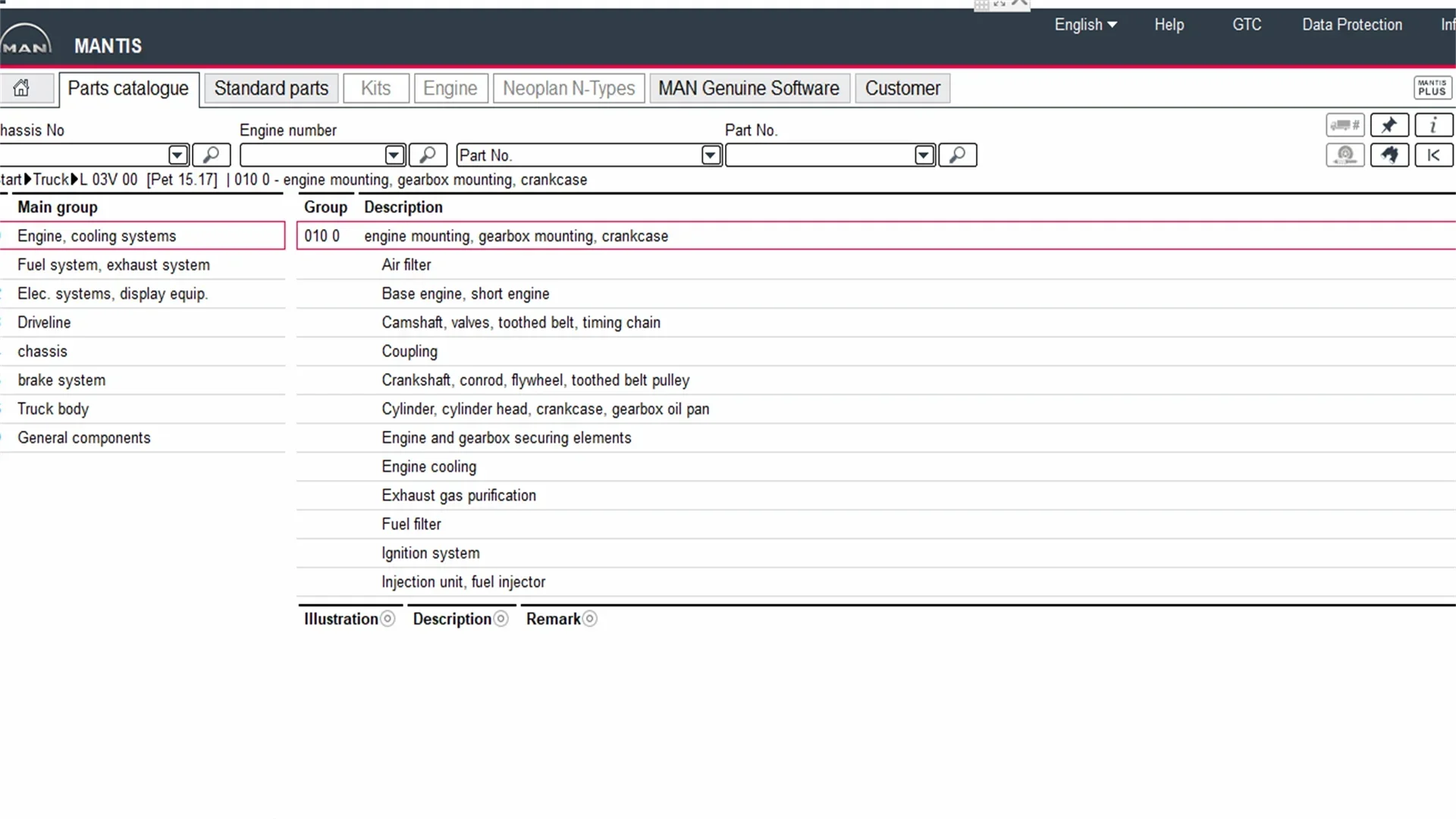Open MANTIS PLUS button

coord(1432,88)
